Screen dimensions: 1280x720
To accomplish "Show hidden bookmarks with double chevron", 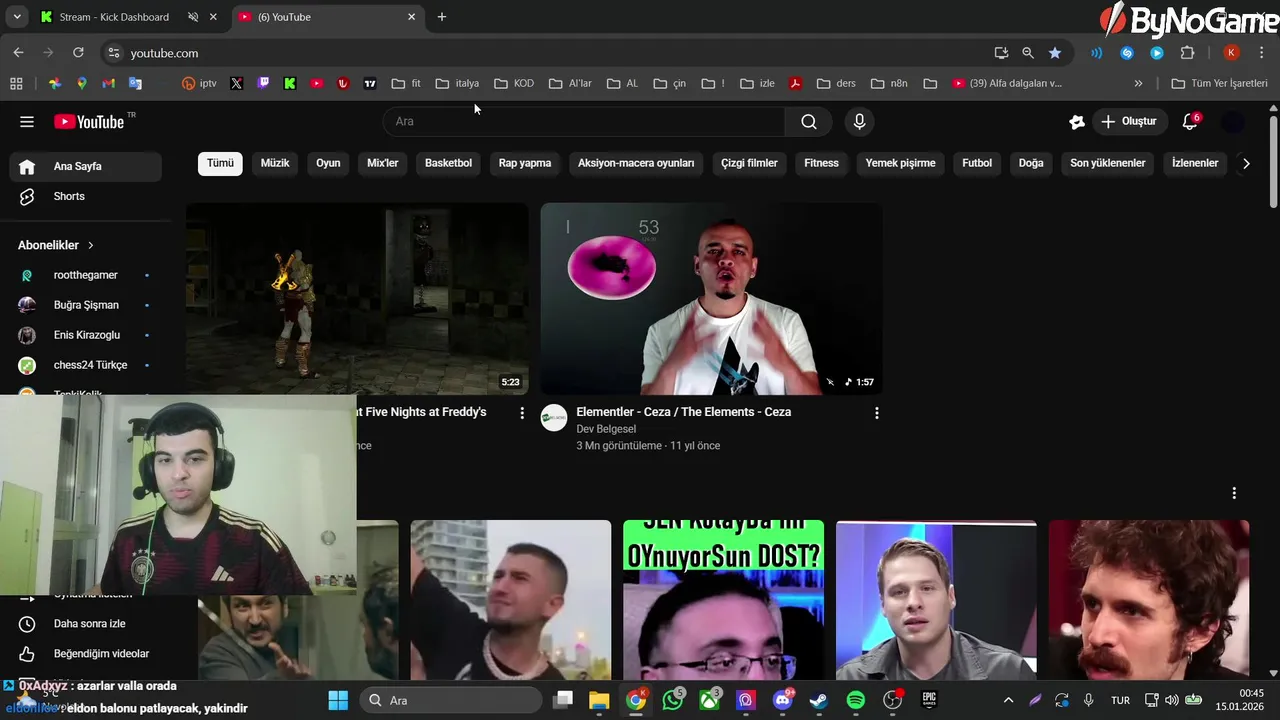I will [x=1138, y=84].
